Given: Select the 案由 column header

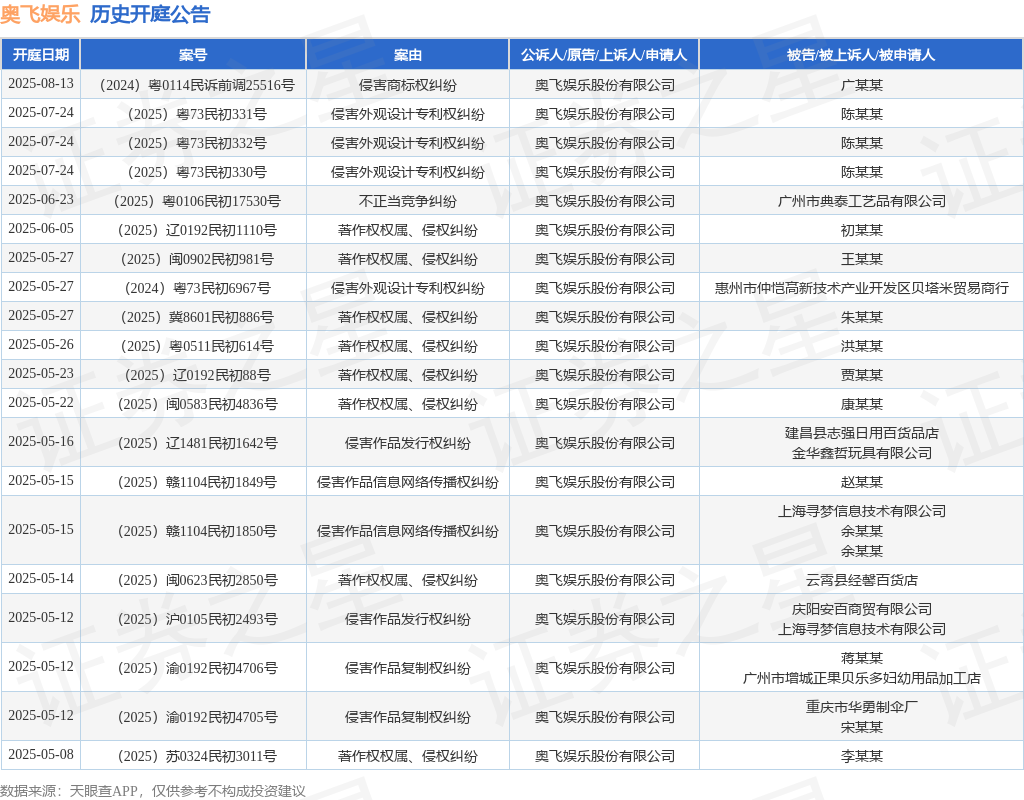Looking at the screenshot, I should tap(408, 55).
